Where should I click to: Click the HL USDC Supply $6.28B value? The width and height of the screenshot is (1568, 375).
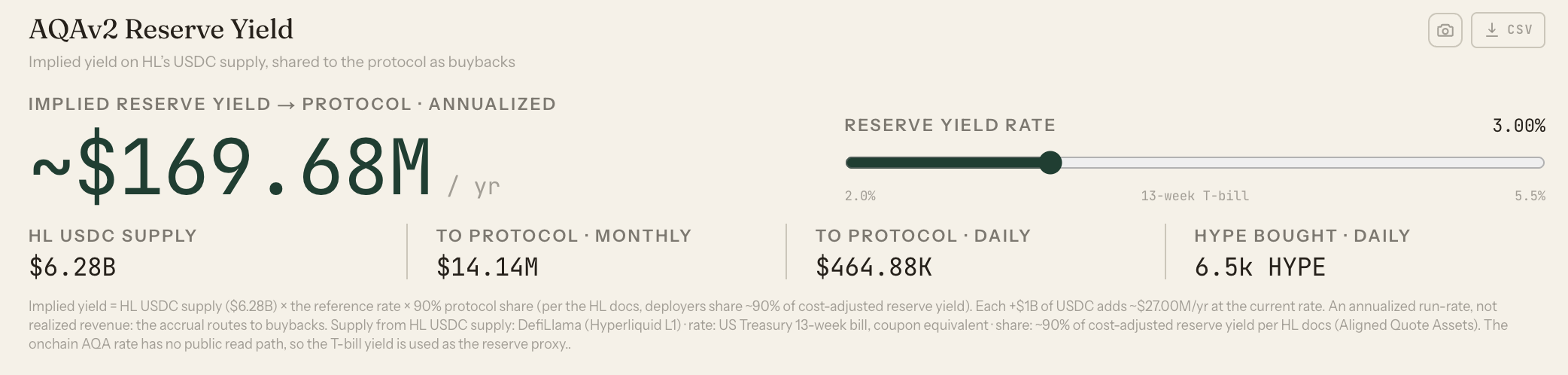tap(72, 267)
